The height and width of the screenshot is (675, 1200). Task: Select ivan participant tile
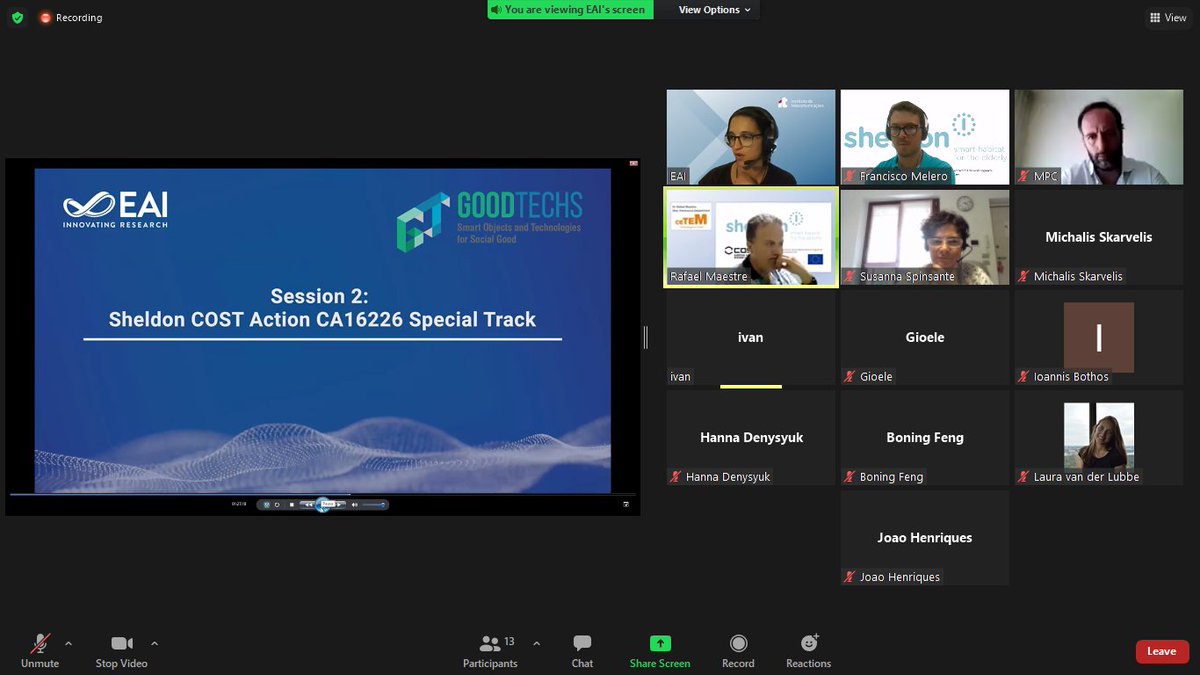point(751,338)
